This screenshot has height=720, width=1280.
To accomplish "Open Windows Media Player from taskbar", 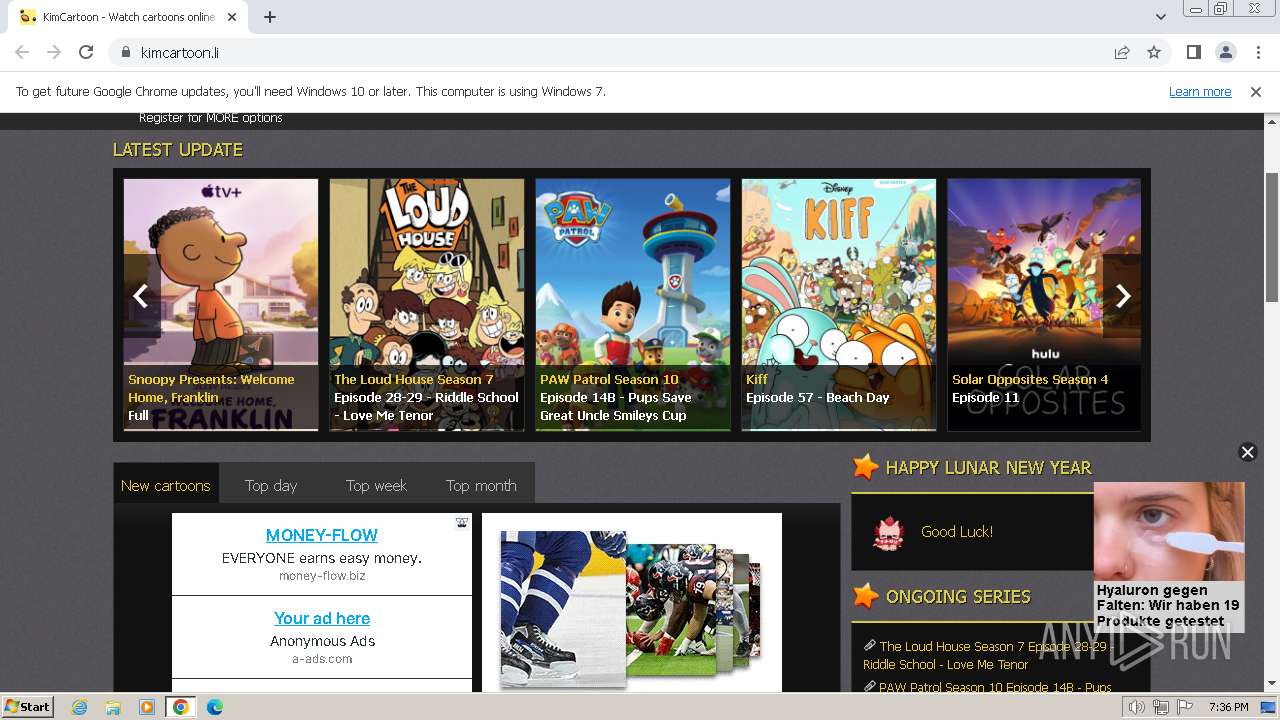I will tap(147, 707).
